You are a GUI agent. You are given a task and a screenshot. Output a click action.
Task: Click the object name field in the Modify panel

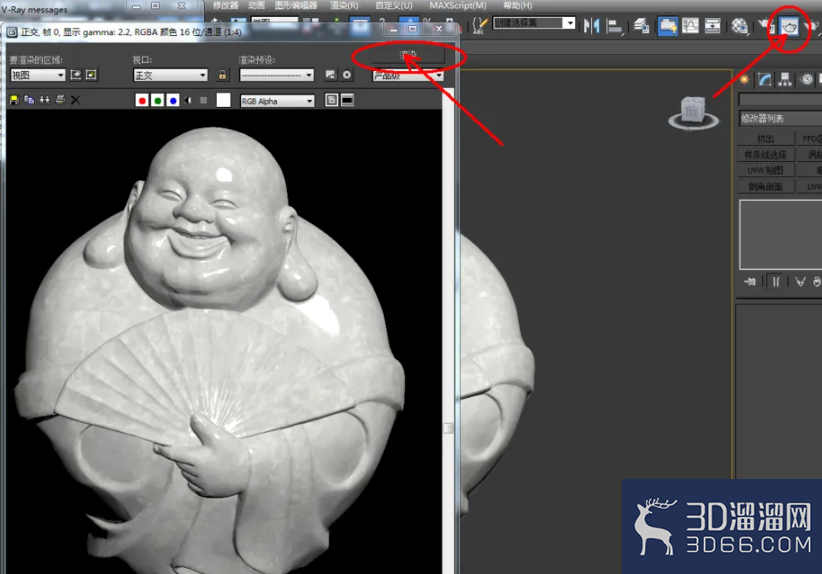tap(780, 100)
